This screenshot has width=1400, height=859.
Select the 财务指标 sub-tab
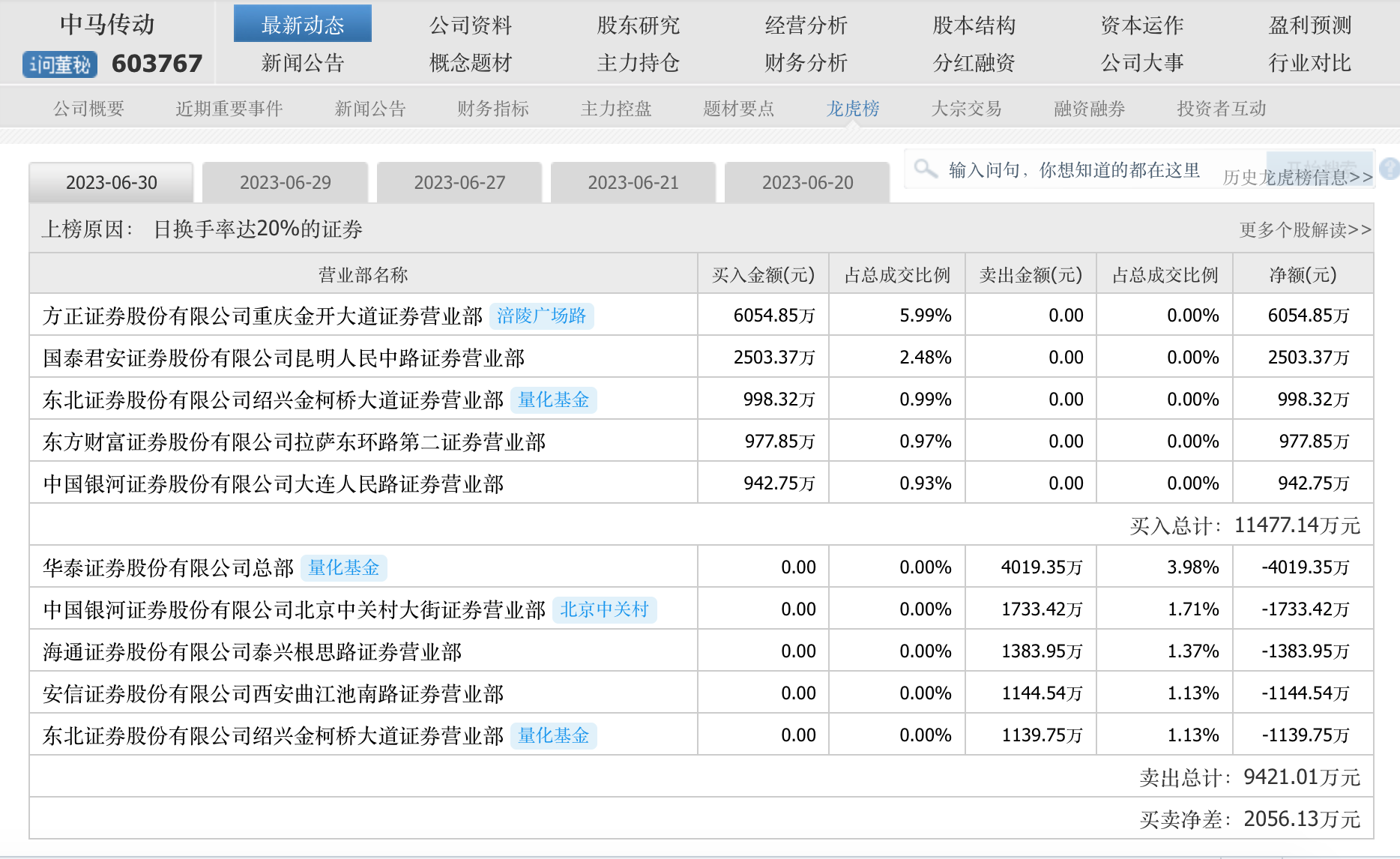(x=493, y=109)
